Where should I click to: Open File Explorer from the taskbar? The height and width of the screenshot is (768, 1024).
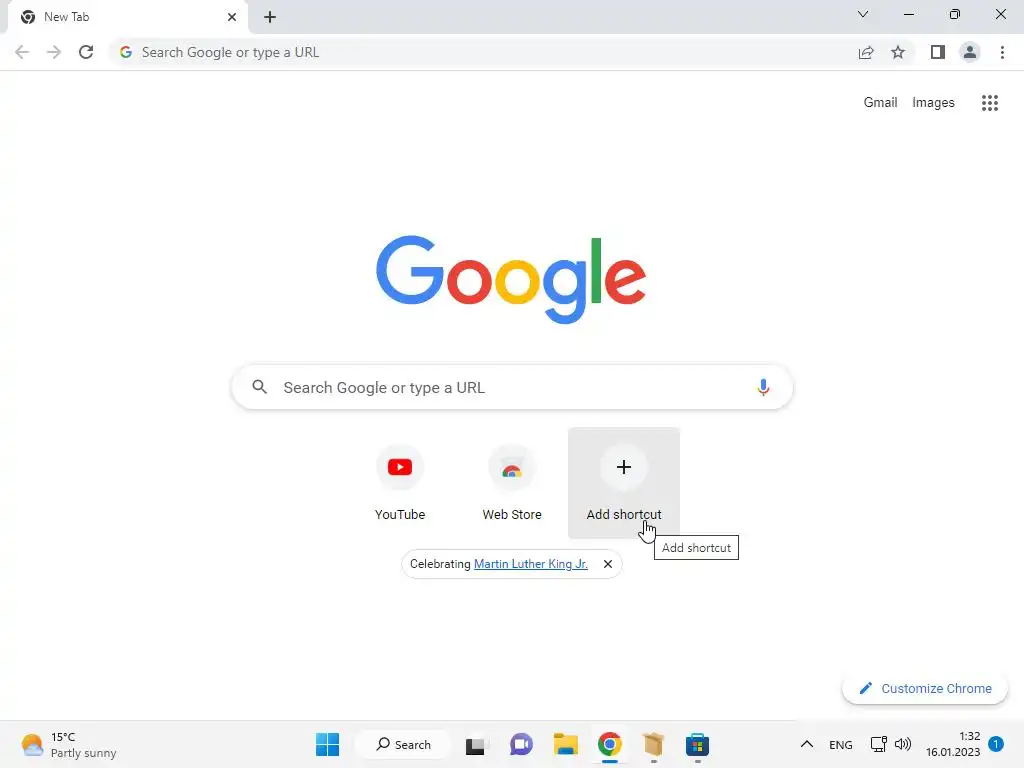(x=566, y=744)
